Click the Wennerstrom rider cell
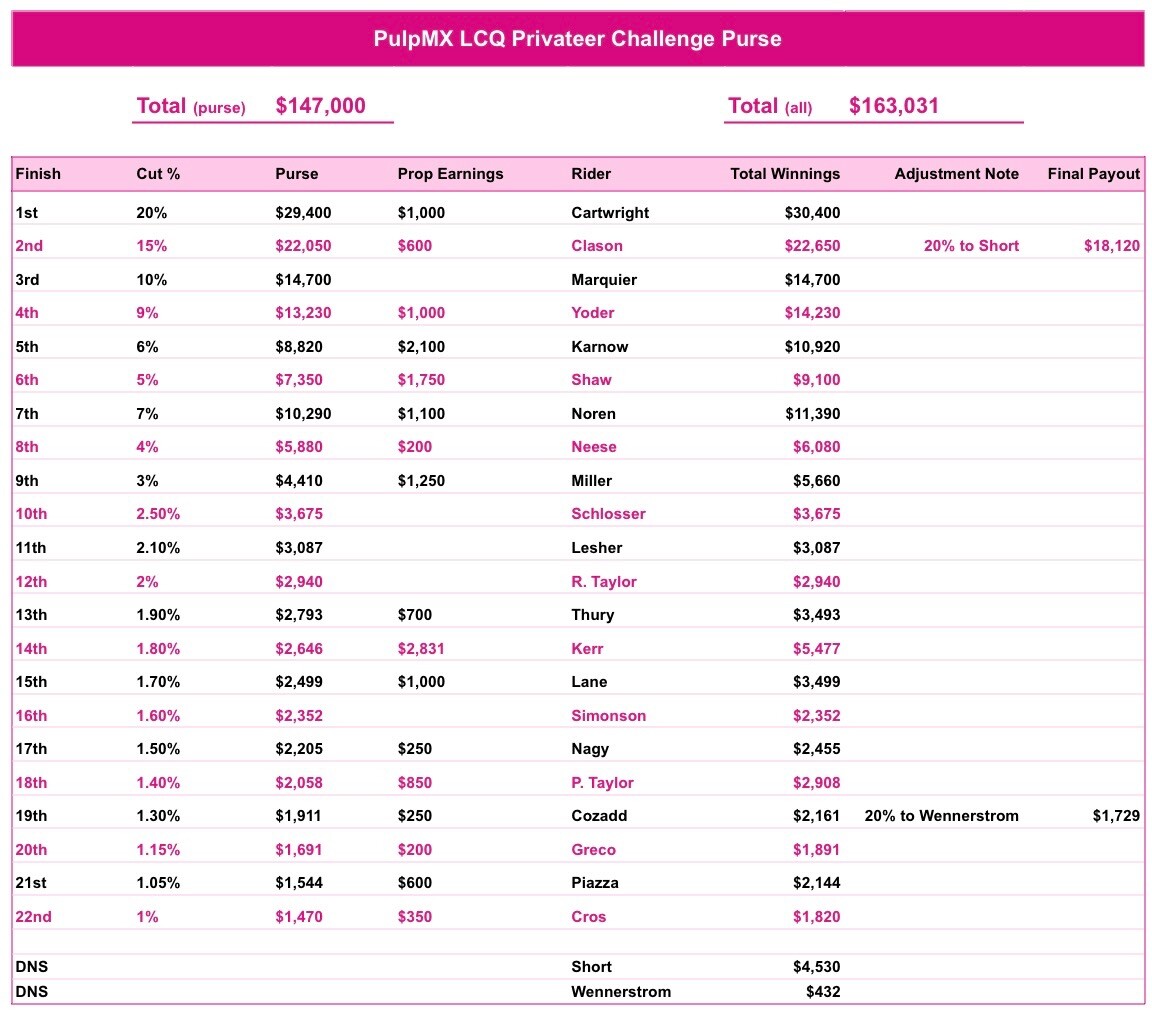Viewport: 1152px width, 1011px height. point(621,992)
